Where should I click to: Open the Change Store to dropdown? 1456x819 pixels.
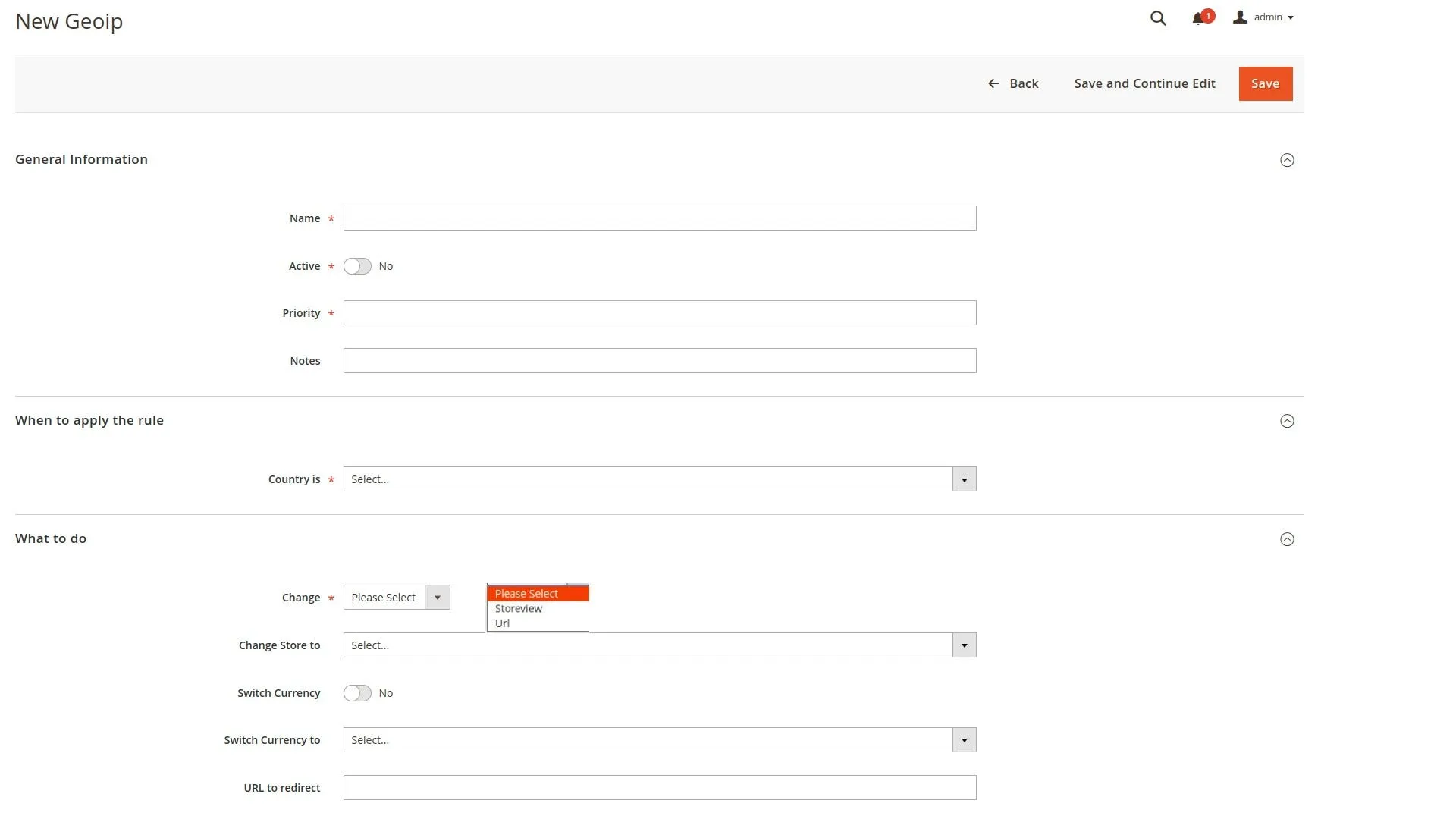[x=659, y=645]
